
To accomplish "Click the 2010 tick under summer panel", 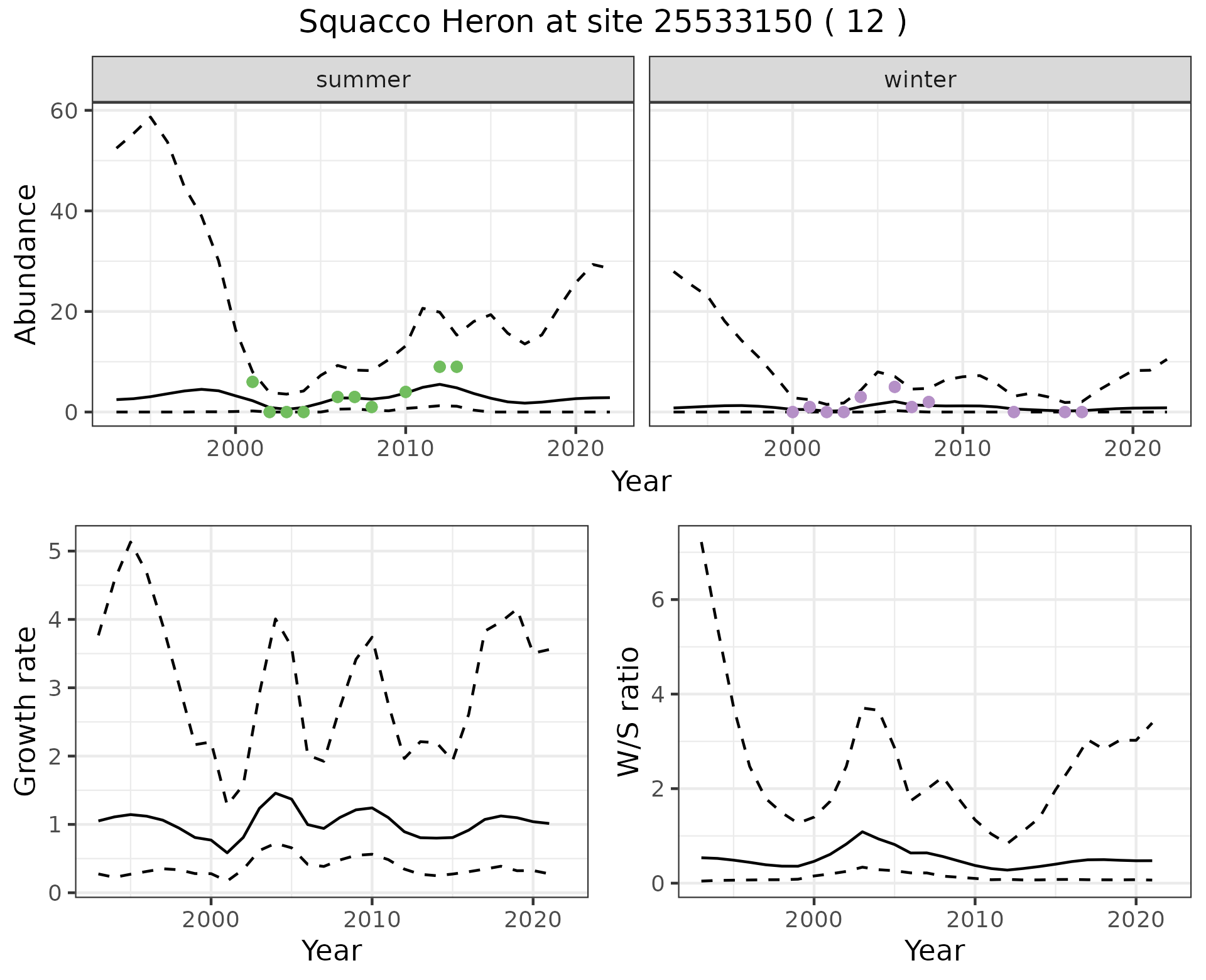I will (405, 449).
